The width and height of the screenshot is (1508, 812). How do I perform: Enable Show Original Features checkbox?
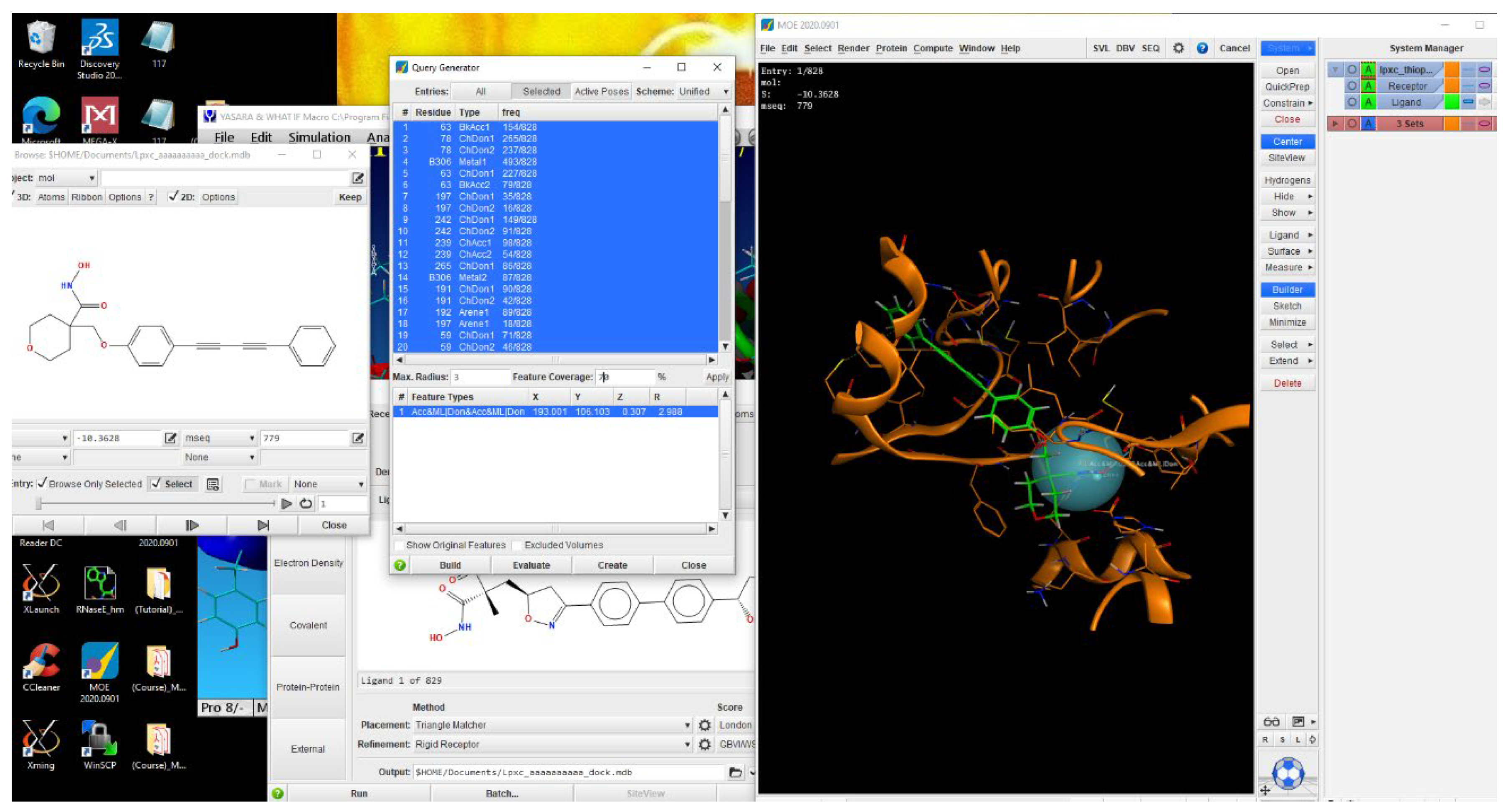coord(399,545)
